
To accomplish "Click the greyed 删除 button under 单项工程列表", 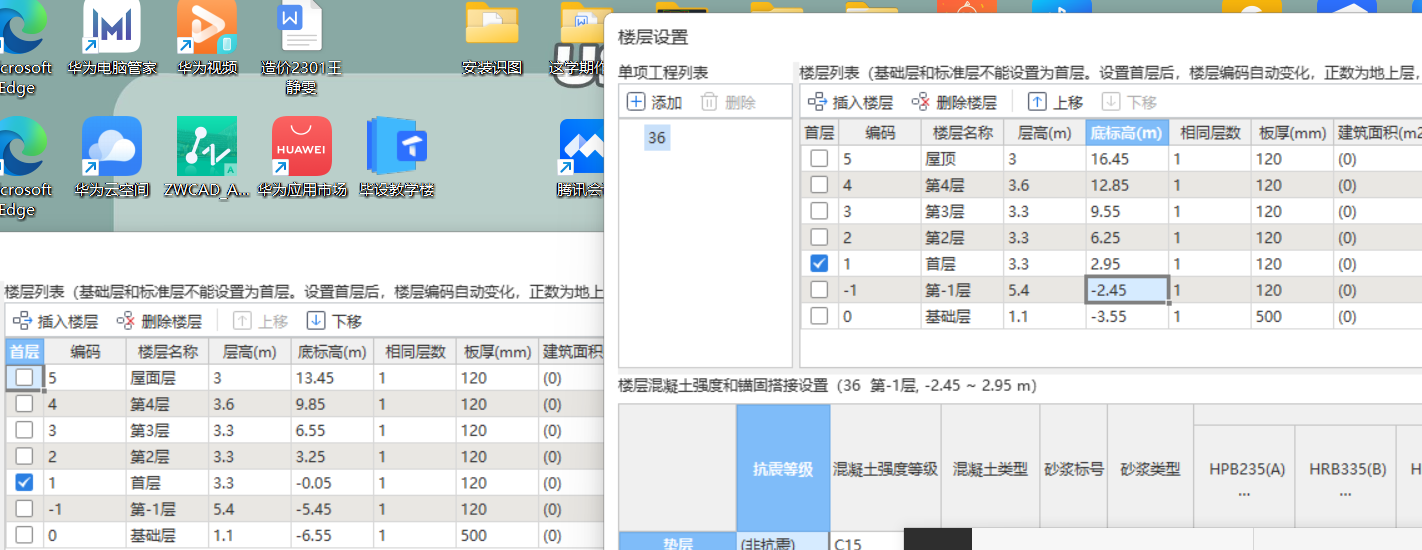I will pos(728,102).
